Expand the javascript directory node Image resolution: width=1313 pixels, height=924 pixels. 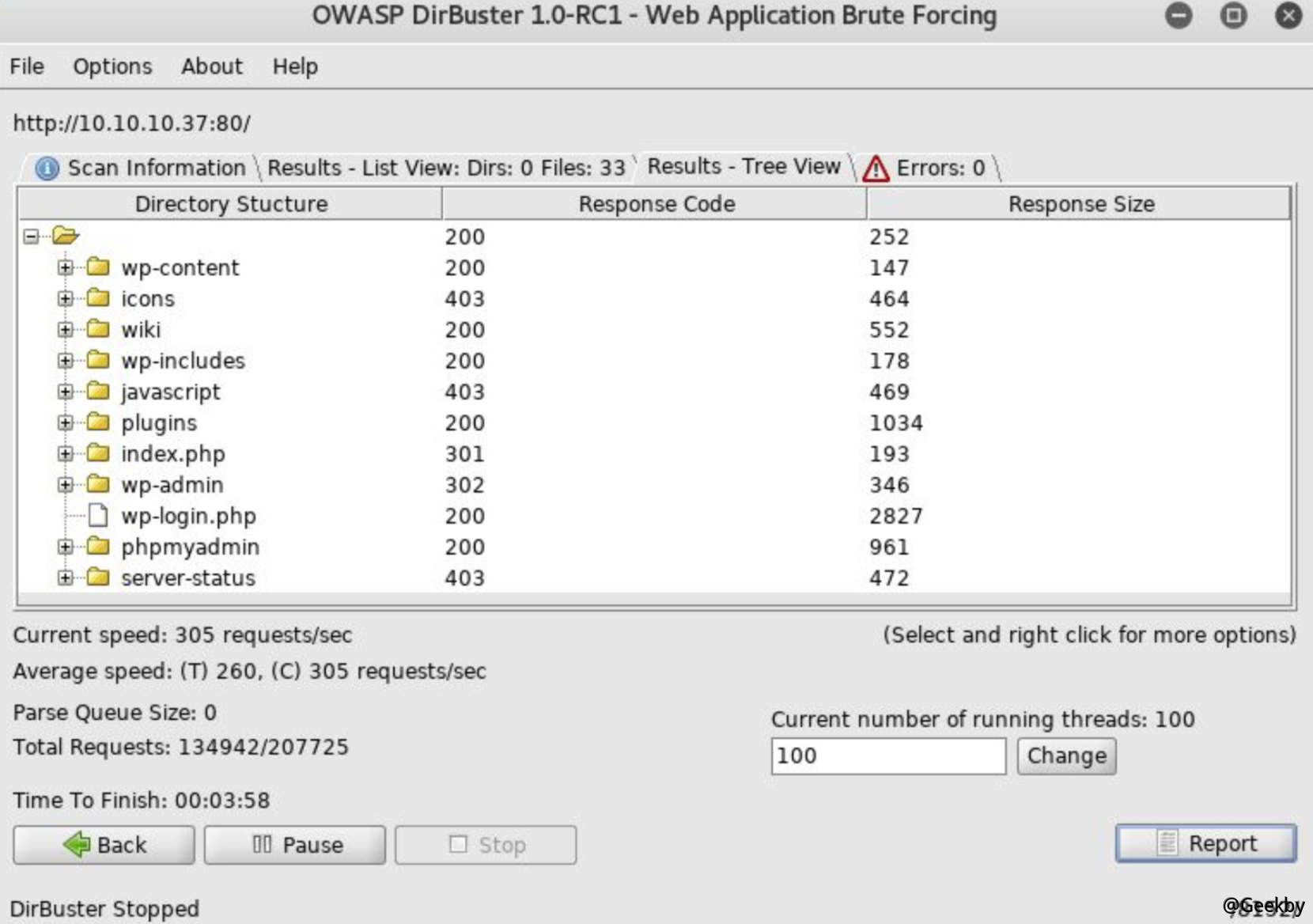click(x=66, y=392)
